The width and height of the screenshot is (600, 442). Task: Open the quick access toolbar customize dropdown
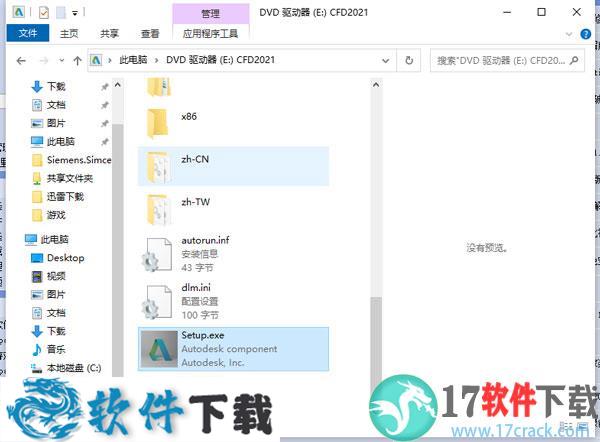coord(75,13)
